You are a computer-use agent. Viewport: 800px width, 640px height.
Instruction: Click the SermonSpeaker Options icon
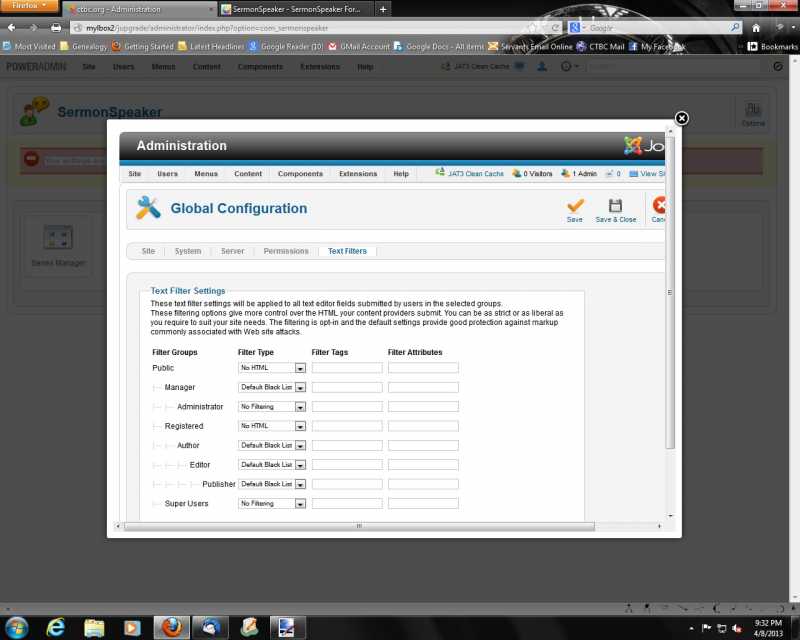(x=752, y=111)
